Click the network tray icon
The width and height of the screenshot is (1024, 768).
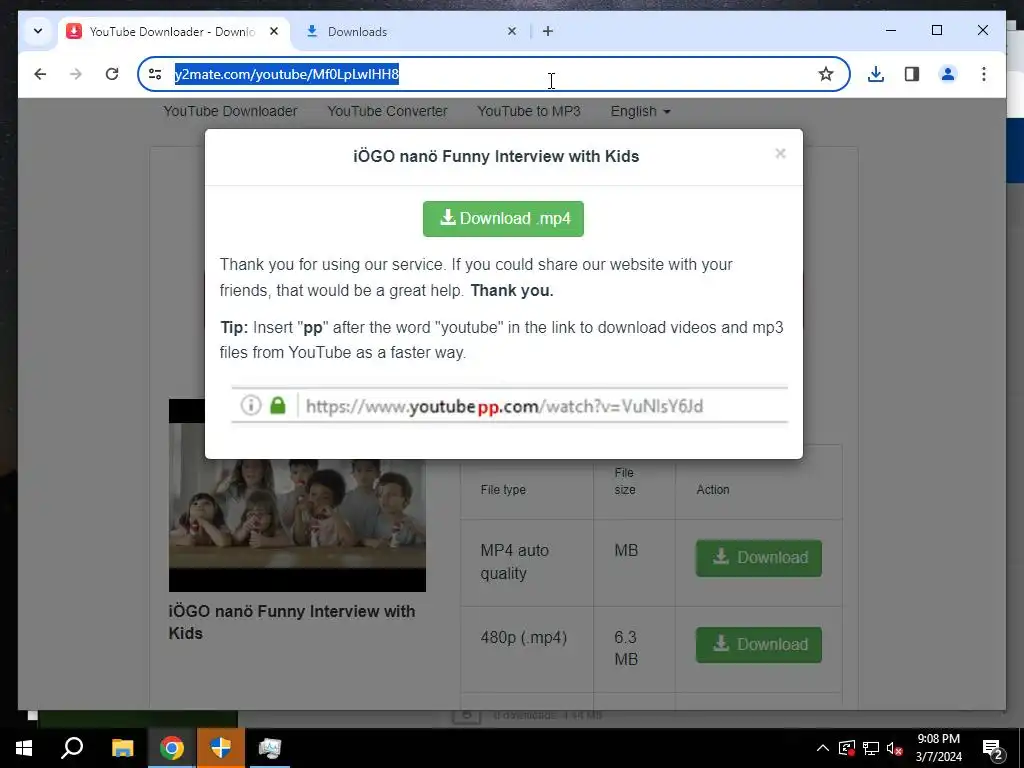(x=871, y=748)
